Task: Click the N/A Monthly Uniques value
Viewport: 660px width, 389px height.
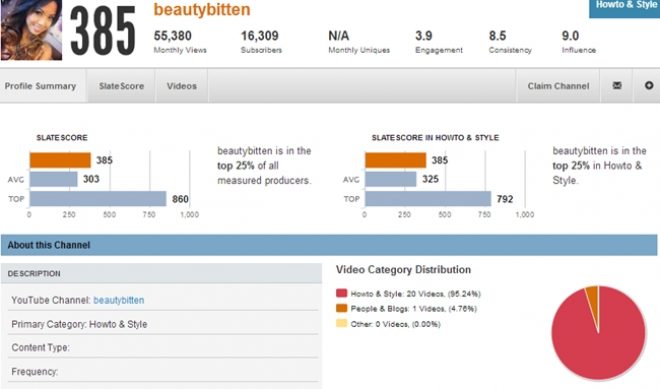Action: click(x=338, y=36)
